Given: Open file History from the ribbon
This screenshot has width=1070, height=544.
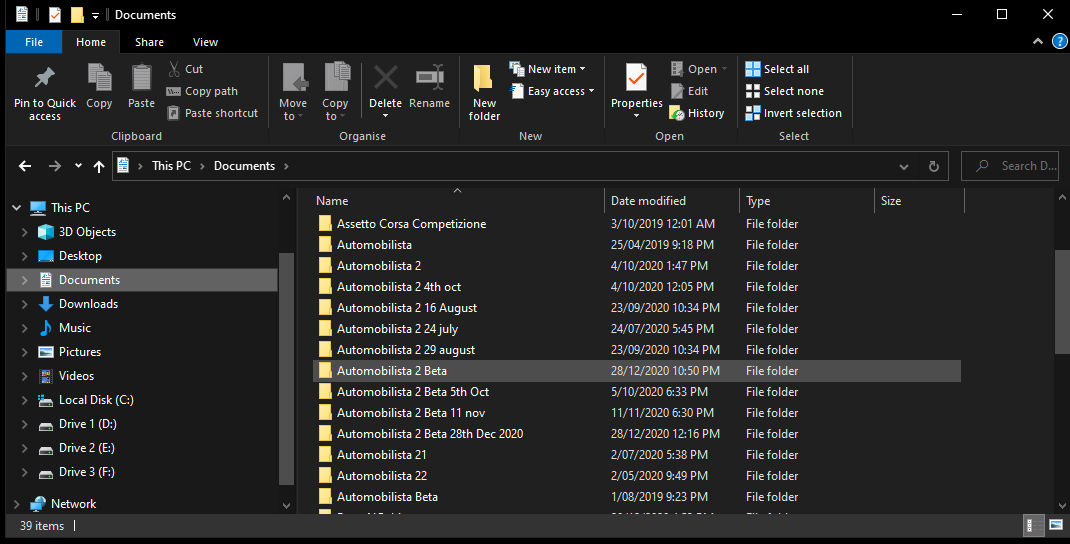Looking at the screenshot, I should [697, 113].
